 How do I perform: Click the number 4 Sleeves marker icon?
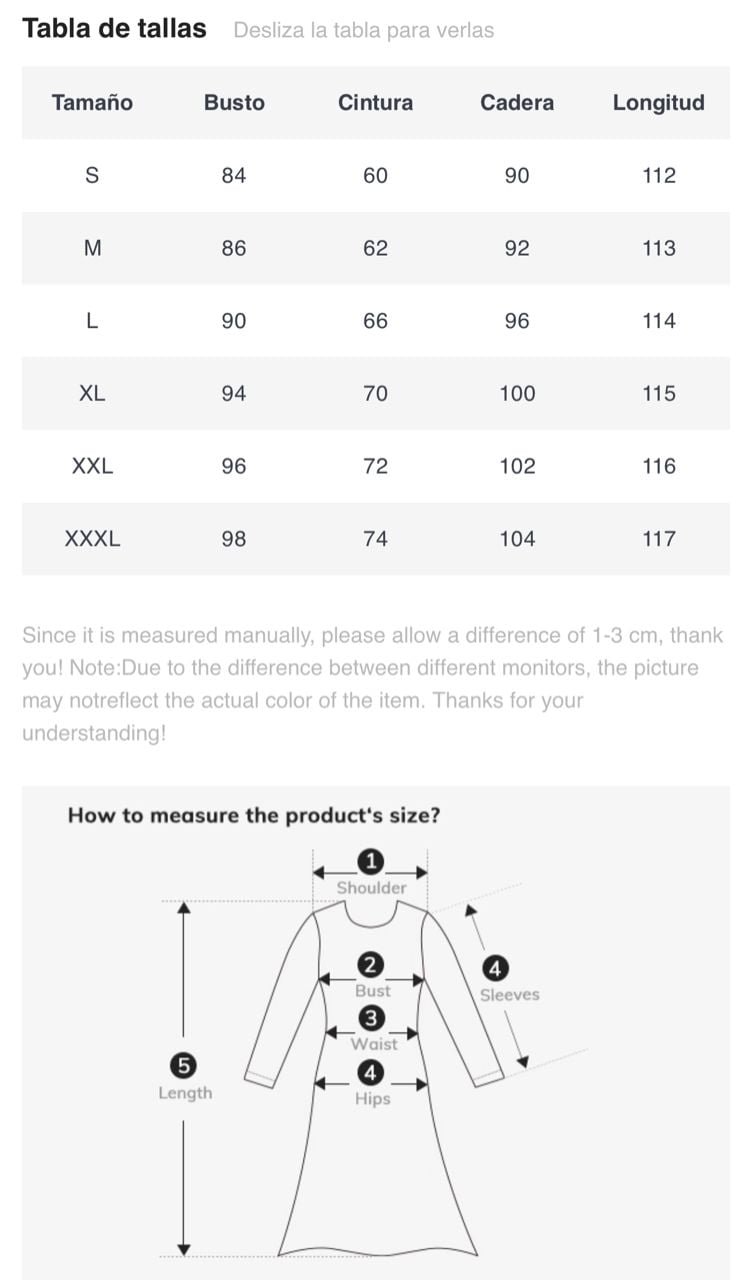pyautogui.click(x=495, y=968)
